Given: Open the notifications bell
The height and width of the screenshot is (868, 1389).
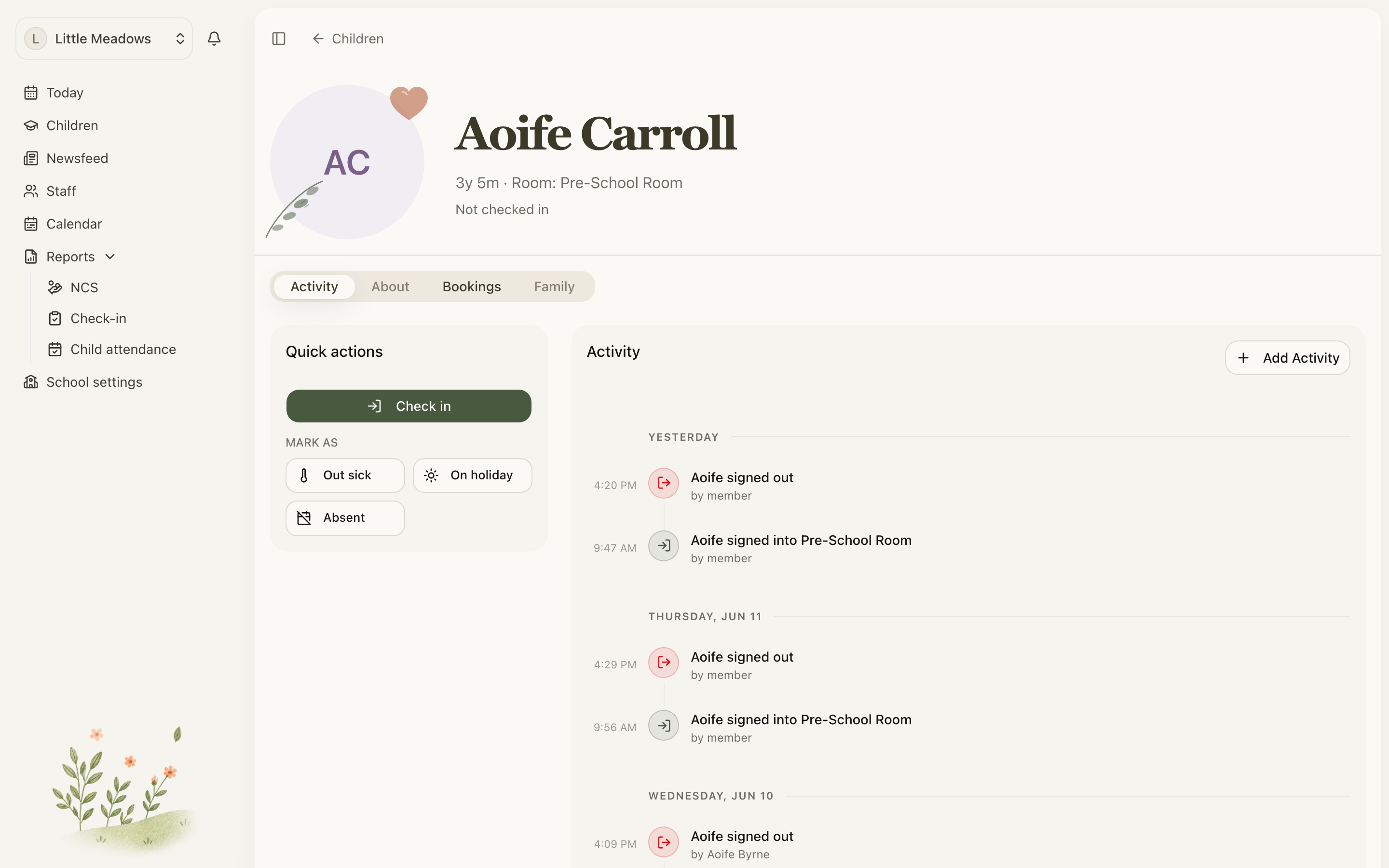Looking at the screenshot, I should [x=214, y=39].
